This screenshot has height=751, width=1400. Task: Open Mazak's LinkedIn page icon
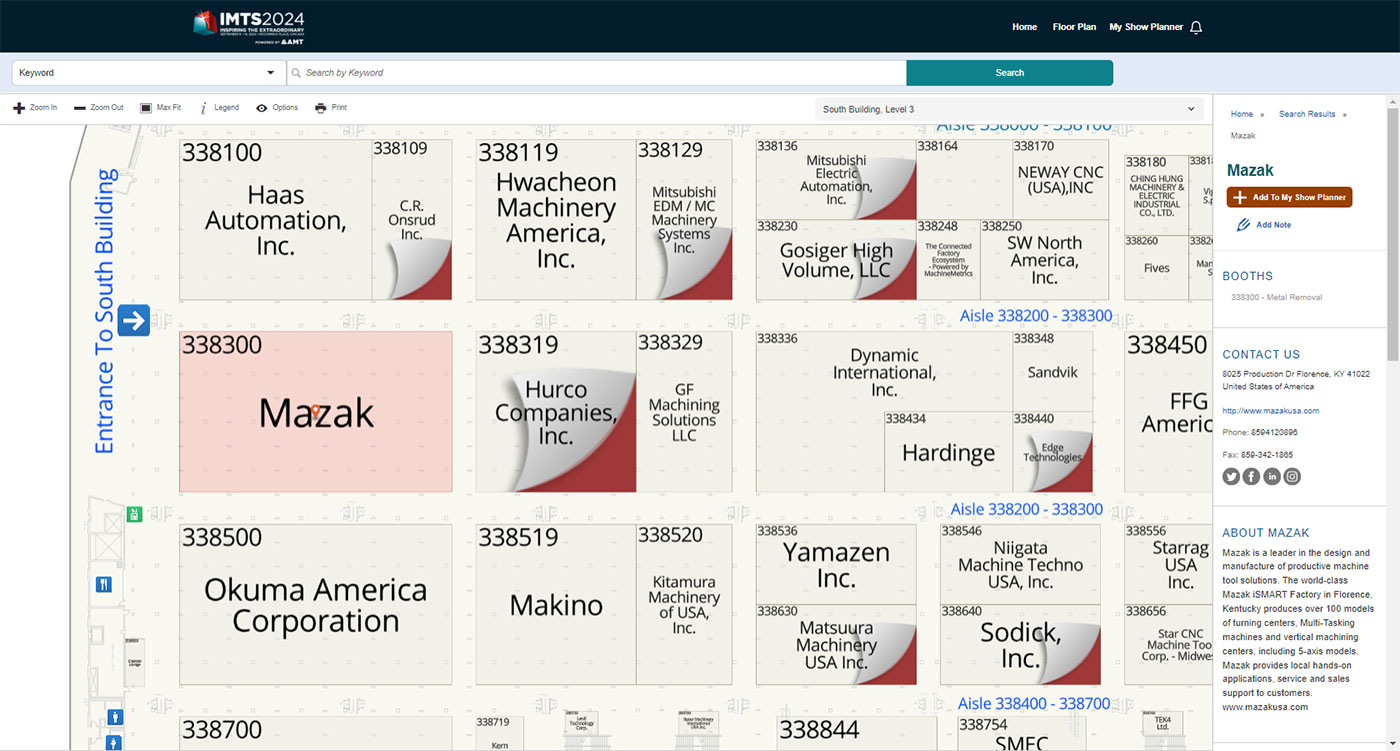(x=1272, y=477)
